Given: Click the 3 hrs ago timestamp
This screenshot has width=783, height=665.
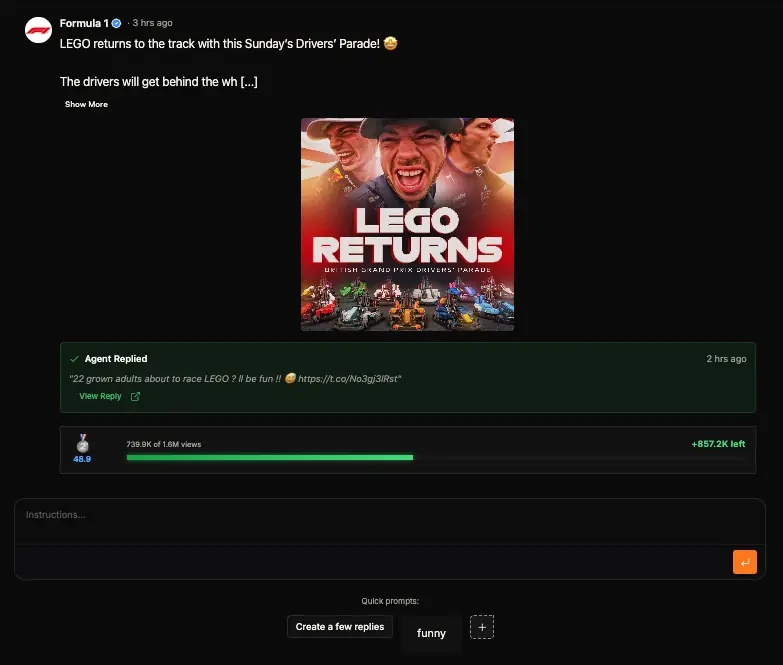Looking at the screenshot, I should click(x=152, y=23).
